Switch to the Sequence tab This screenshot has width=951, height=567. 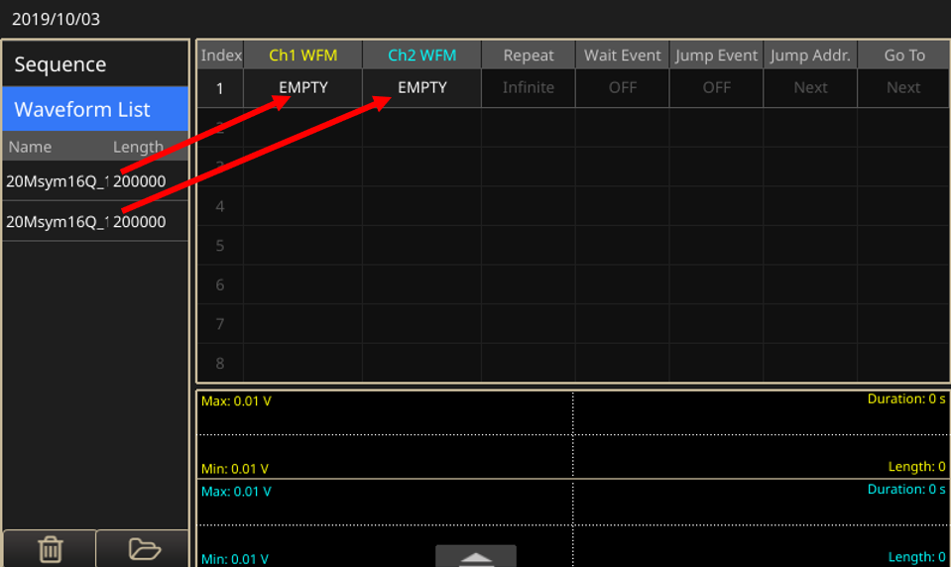tap(95, 64)
